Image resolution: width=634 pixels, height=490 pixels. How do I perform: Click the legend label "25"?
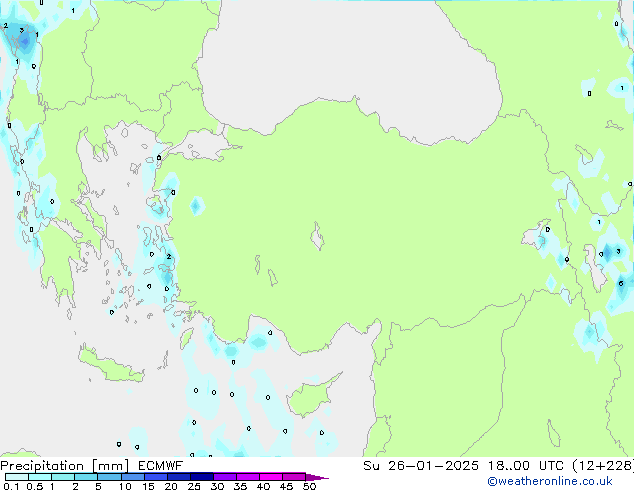point(194,486)
